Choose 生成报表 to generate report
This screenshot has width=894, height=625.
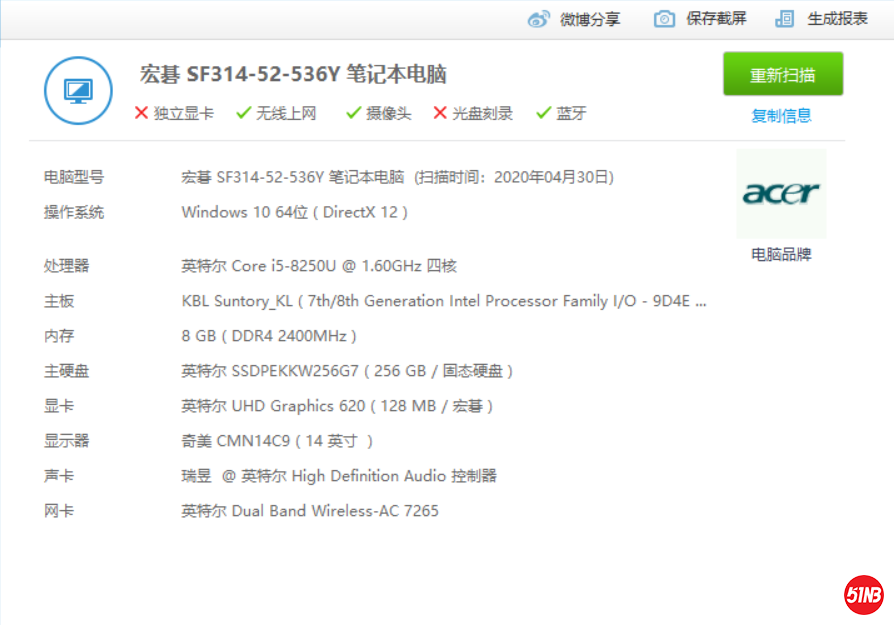838,19
